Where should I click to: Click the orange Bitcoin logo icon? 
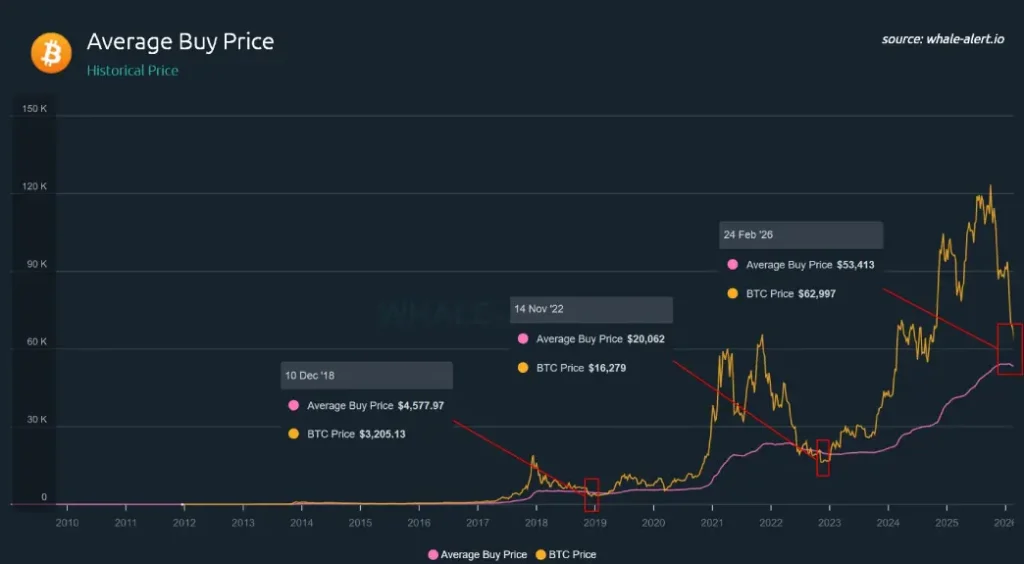[51, 52]
